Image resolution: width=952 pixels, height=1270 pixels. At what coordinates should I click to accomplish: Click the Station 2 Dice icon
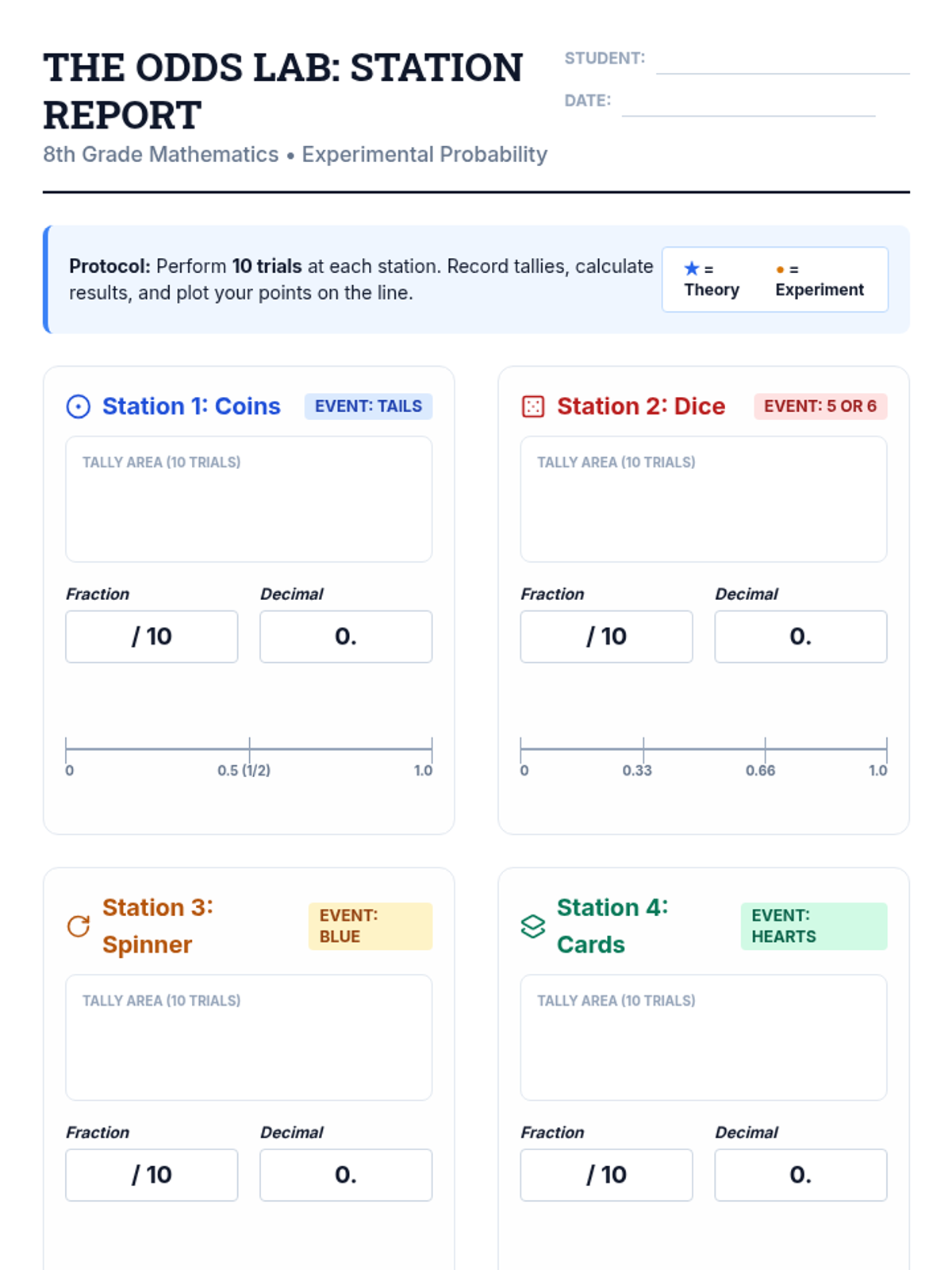pos(532,406)
